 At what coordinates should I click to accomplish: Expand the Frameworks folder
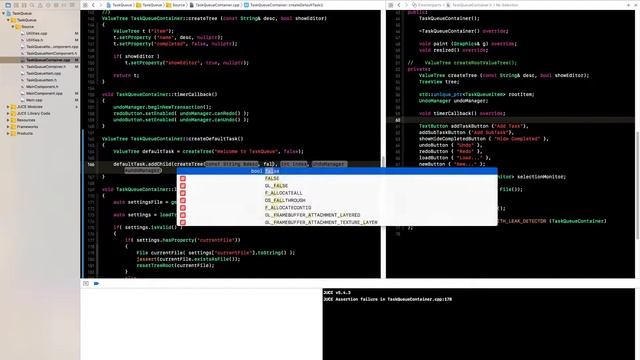8,127
